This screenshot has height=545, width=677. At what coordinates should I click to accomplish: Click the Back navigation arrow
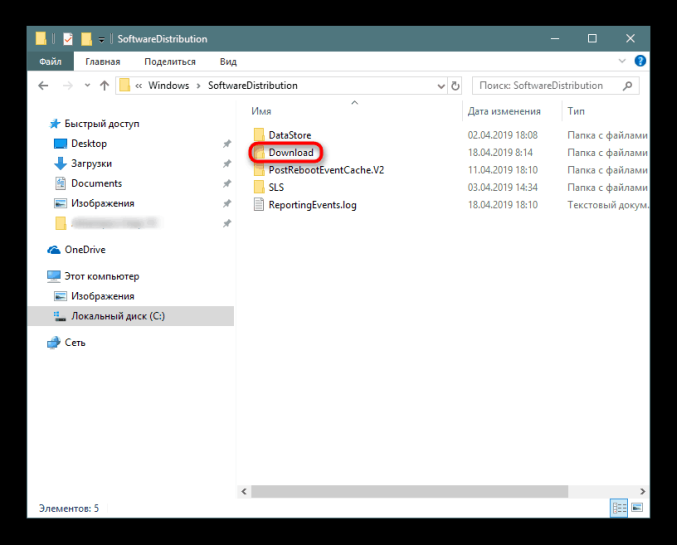coord(43,86)
